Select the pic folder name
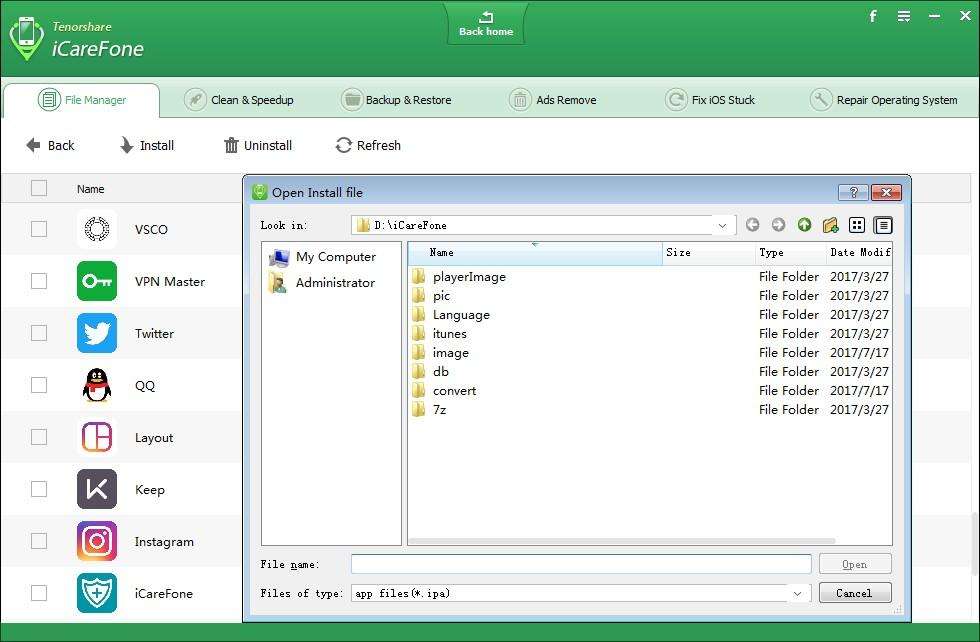The width and height of the screenshot is (980, 642). click(x=441, y=296)
